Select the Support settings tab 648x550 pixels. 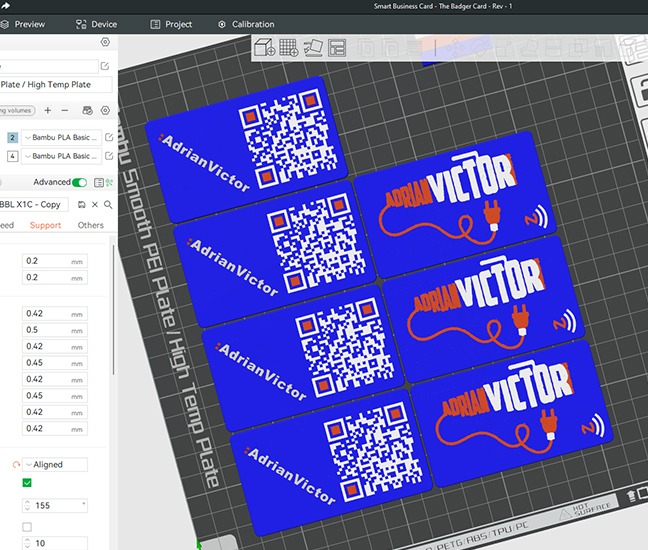45,225
